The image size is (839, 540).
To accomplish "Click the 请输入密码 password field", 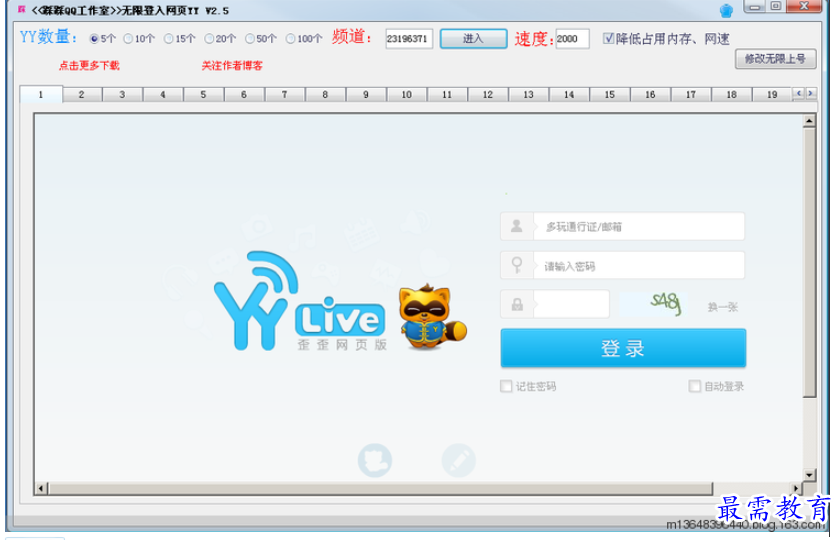I will pyautogui.click(x=639, y=265).
